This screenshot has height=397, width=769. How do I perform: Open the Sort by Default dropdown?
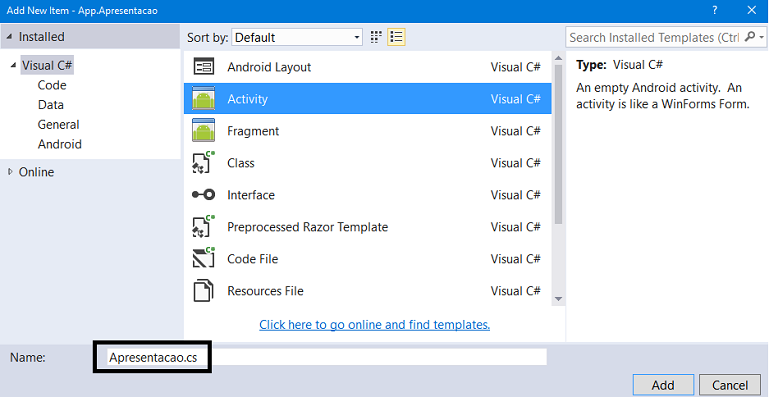pyautogui.click(x=297, y=37)
